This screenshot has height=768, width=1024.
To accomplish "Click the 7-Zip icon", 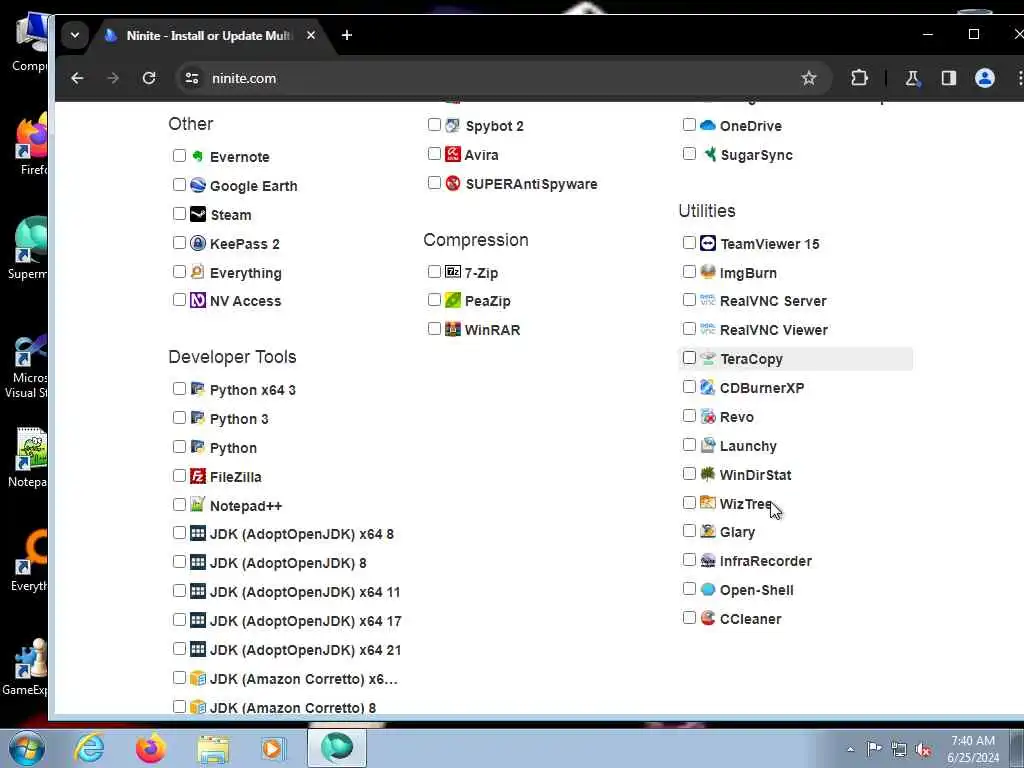I will click(453, 271).
